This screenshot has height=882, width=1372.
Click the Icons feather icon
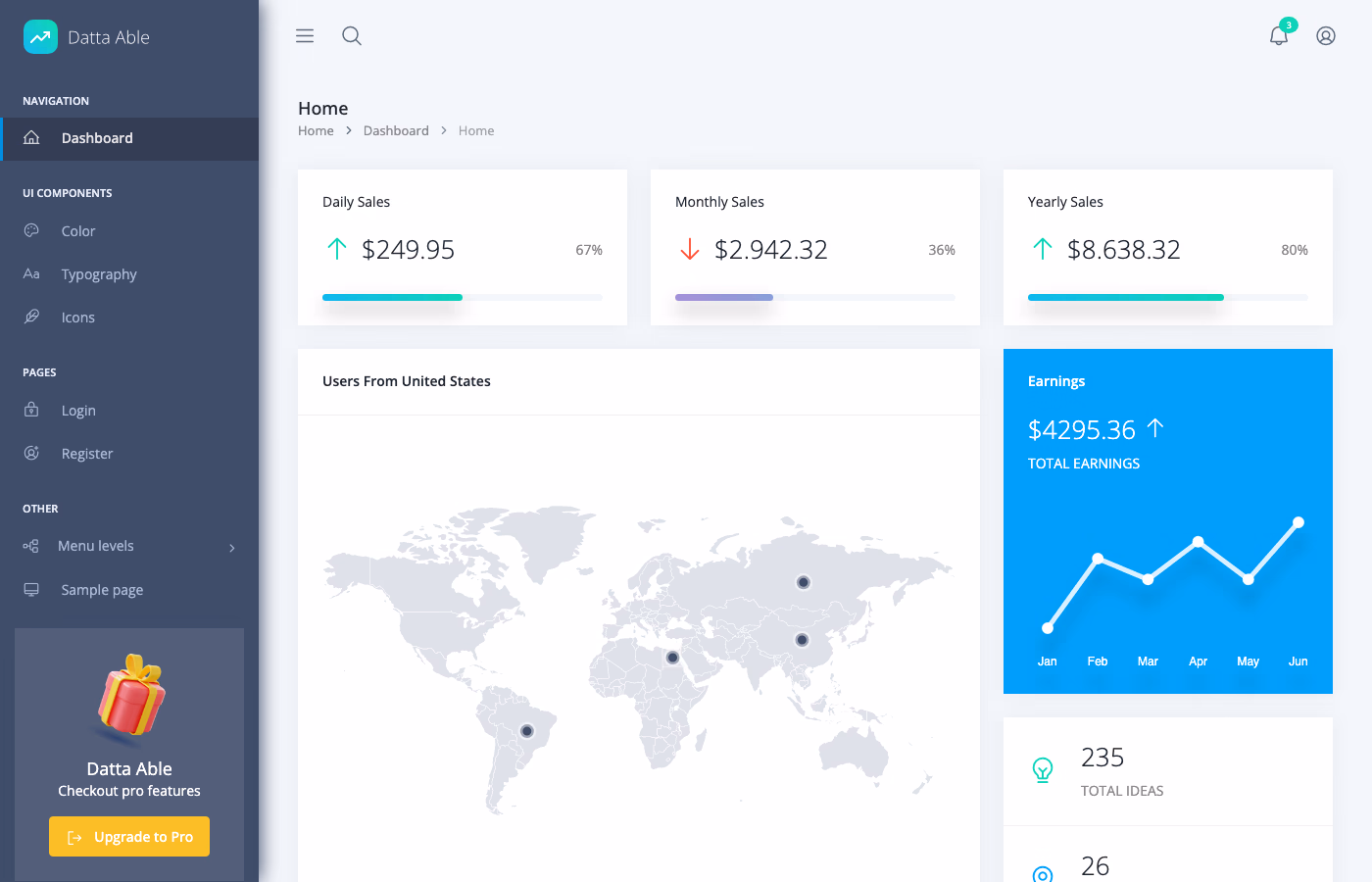click(31, 317)
